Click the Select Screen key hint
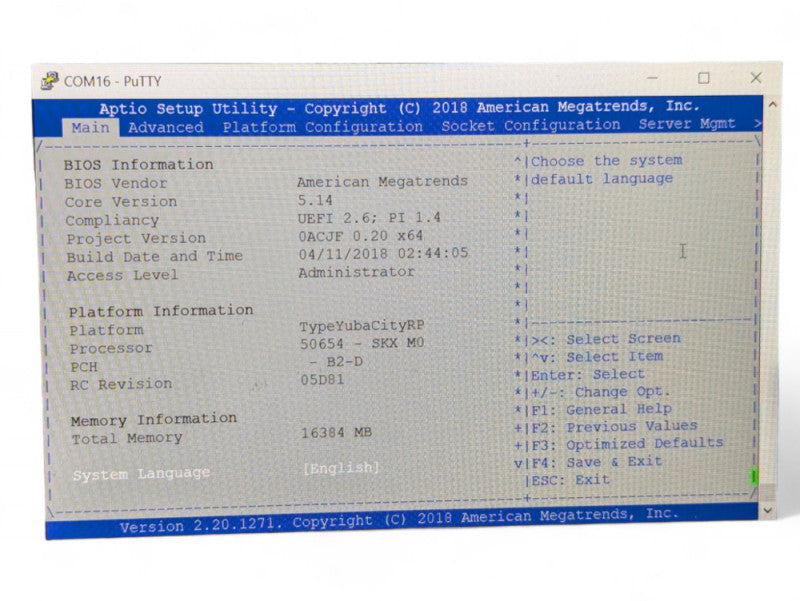800x601 pixels. pyautogui.click(x=606, y=339)
